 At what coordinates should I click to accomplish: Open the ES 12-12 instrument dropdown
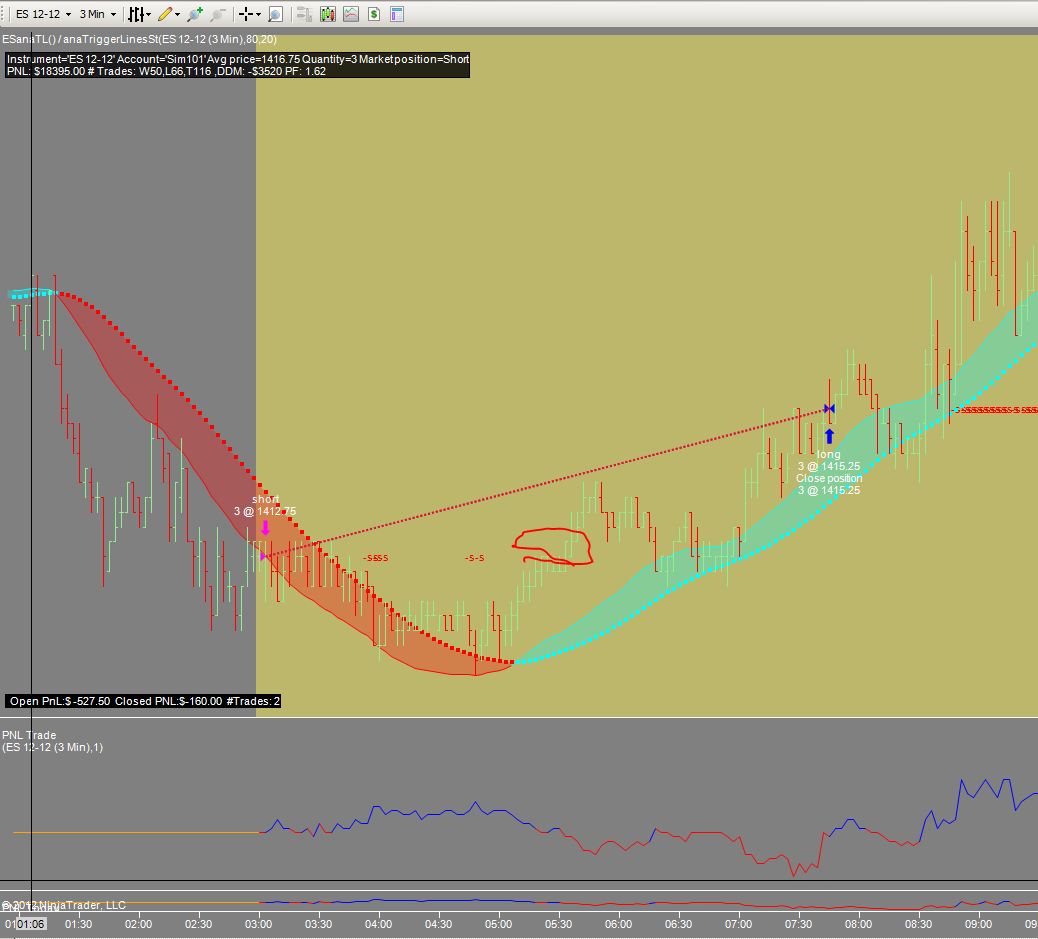pyautogui.click(x=43, y=14)
